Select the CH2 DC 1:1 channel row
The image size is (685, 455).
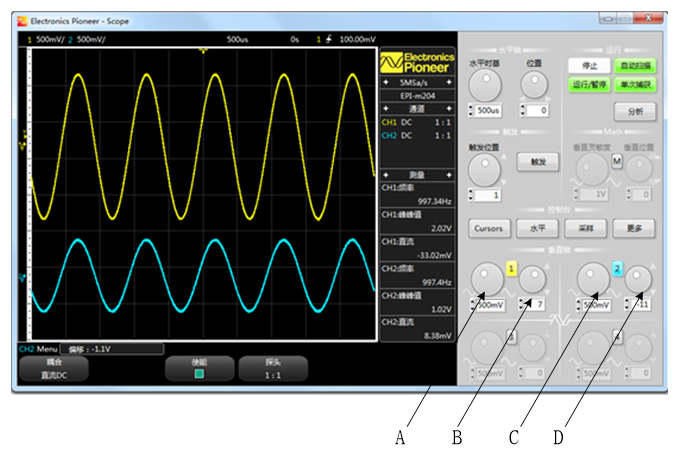pyautogui.click(x=417, y=135)
